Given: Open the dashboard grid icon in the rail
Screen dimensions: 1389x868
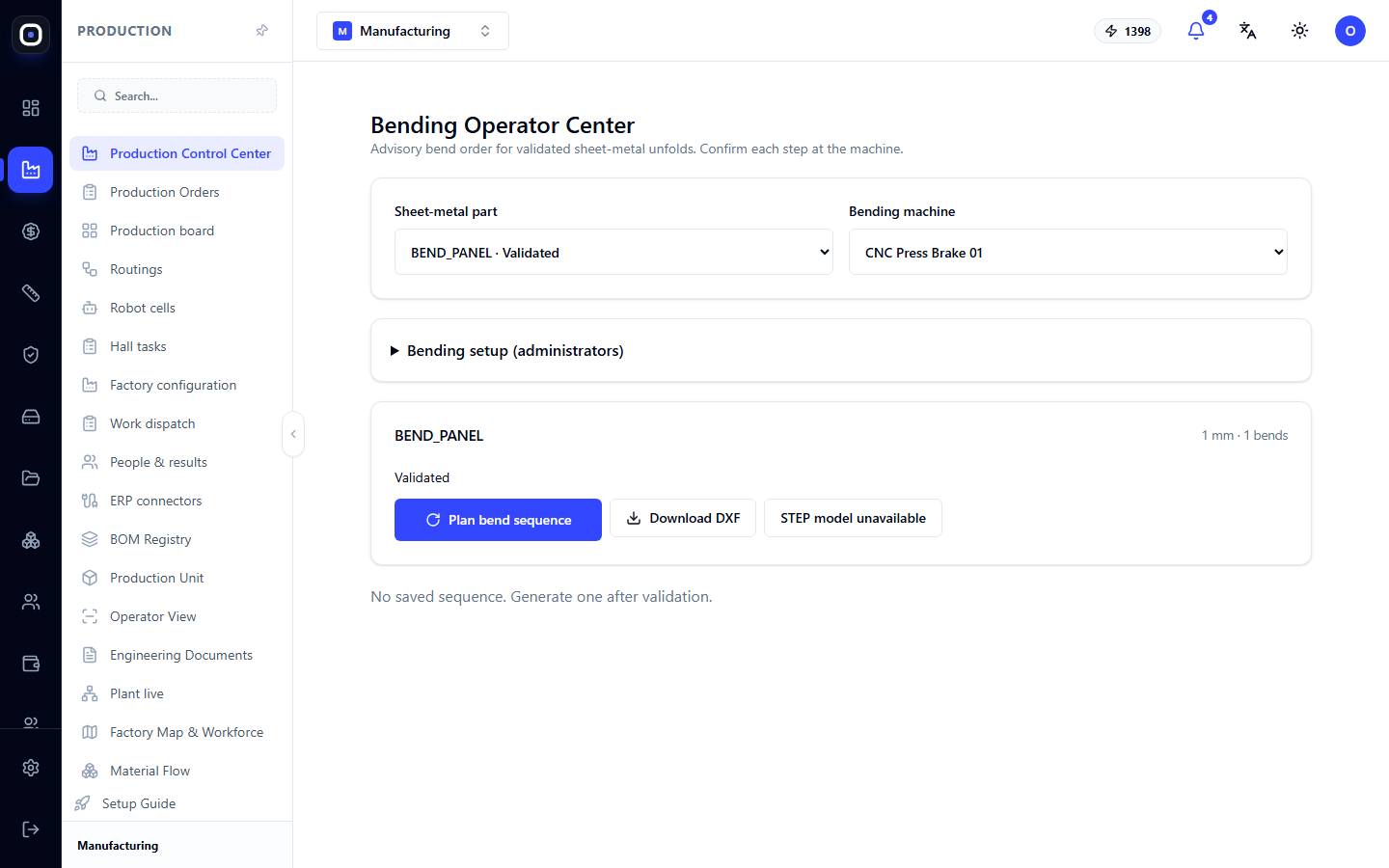Looking at the screenshot, I should [x=31, y=108].
